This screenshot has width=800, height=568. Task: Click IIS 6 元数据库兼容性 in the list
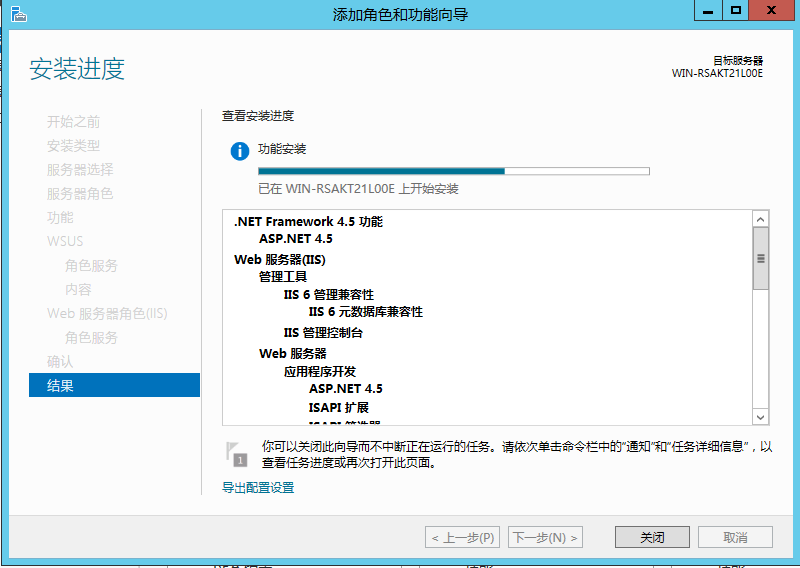[366, 311]
